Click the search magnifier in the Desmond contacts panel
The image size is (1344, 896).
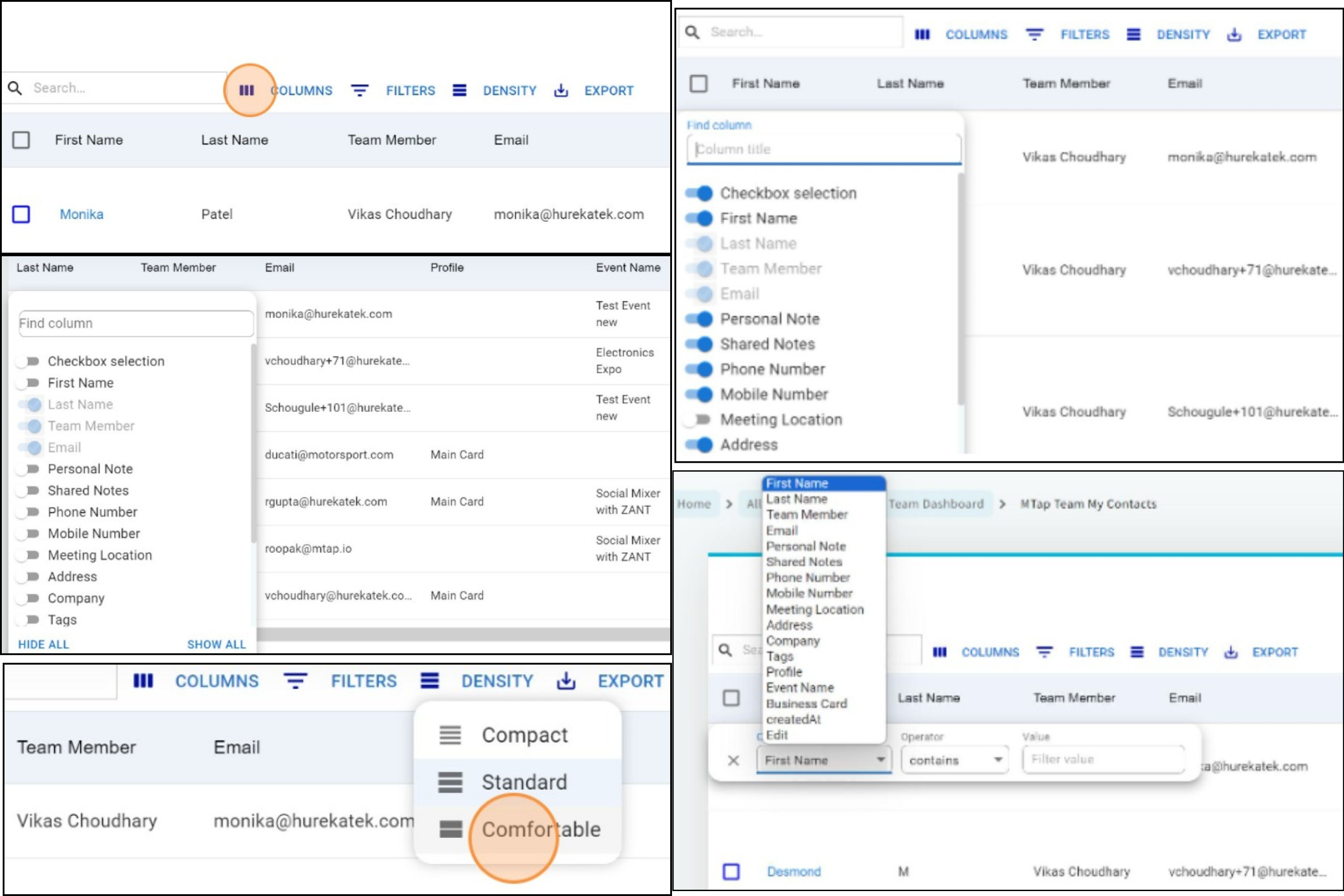(725, 650)
